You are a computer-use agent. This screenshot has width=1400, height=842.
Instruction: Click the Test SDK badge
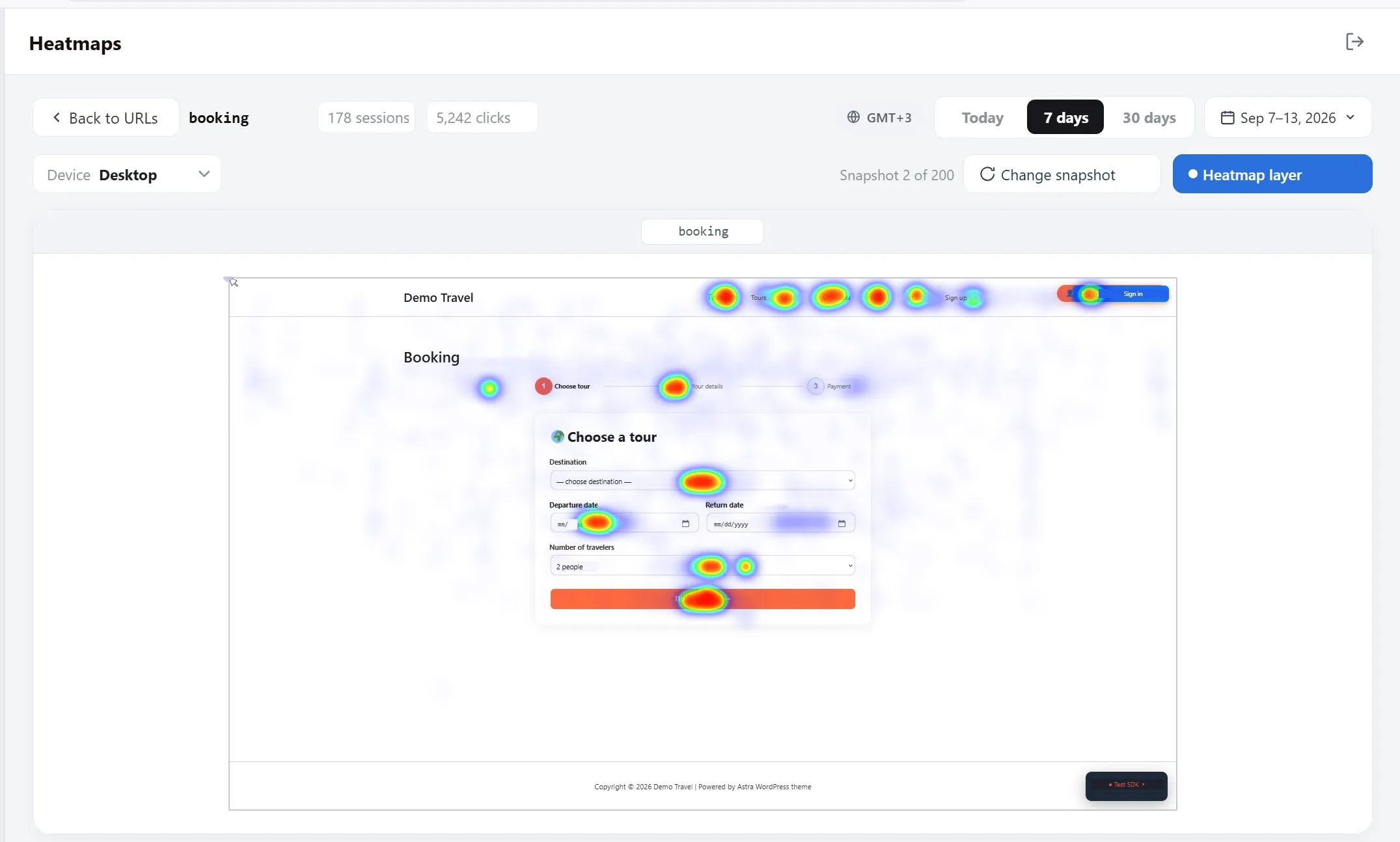point(1126,785)
